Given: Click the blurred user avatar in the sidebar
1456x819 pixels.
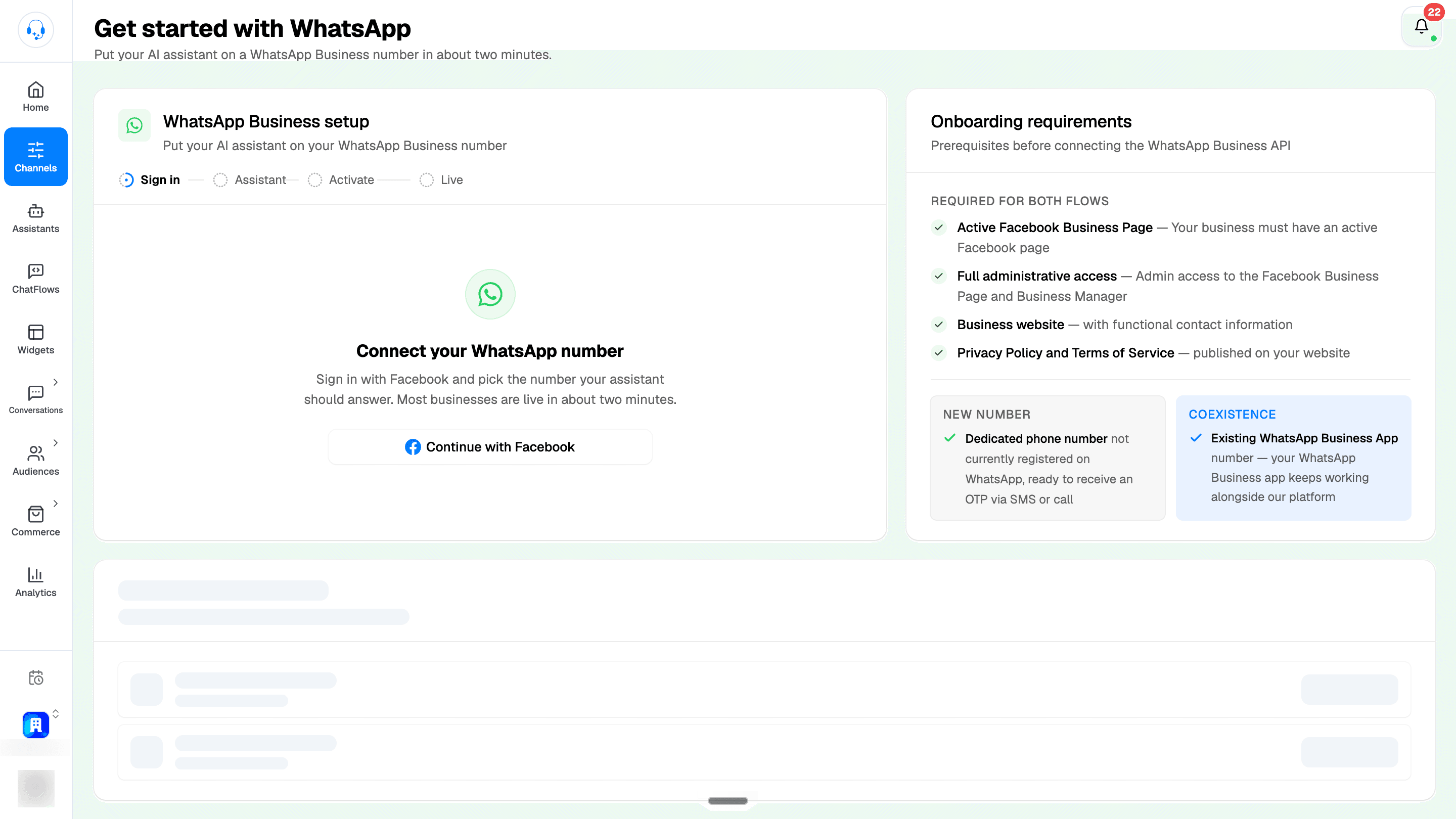Looking at the screenshot, I should (35, 788).
